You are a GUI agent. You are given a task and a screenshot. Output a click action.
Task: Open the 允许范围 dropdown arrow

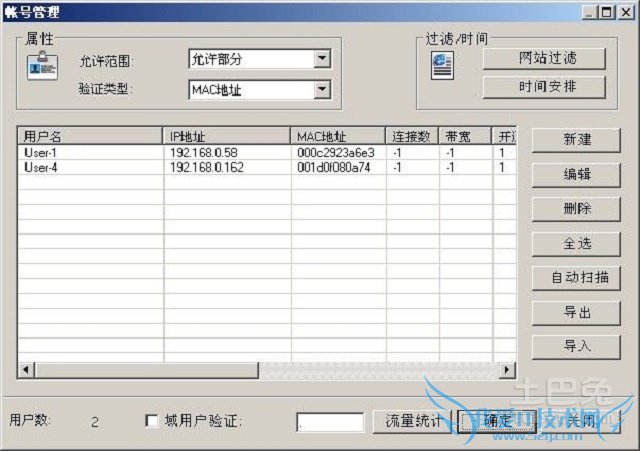click(322, 59)
